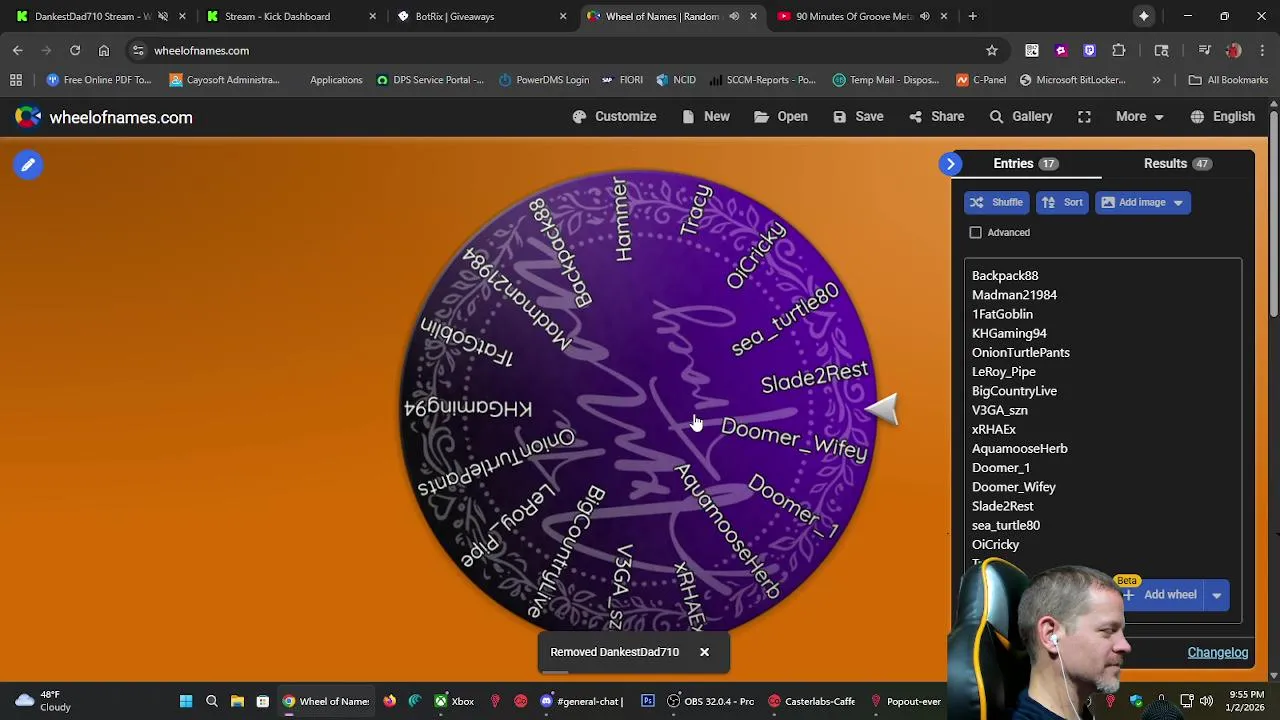The height and width of the screenshot is (720, 1280).
Task: Bookmark this page with the star icon
Action: click(992, 50)
